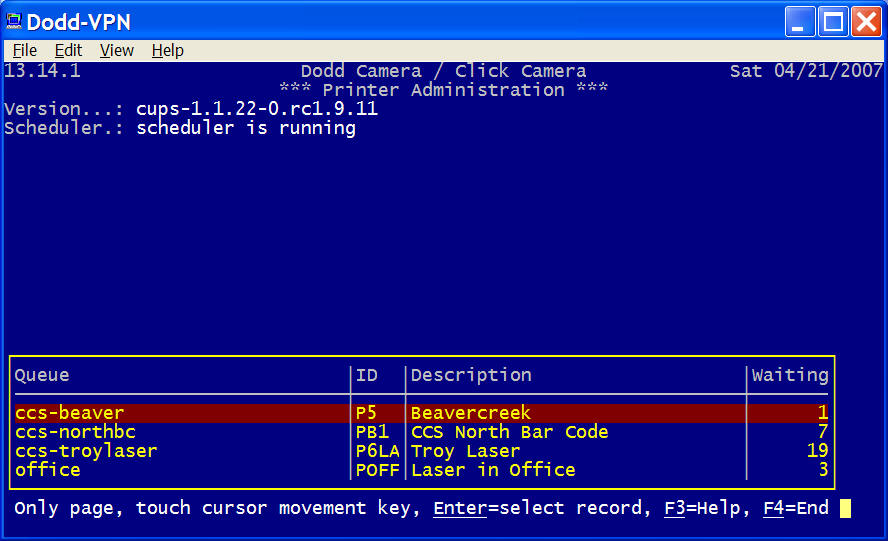
Task: Click the waiting count 1 for ccs-beaver
Action: 823,413
